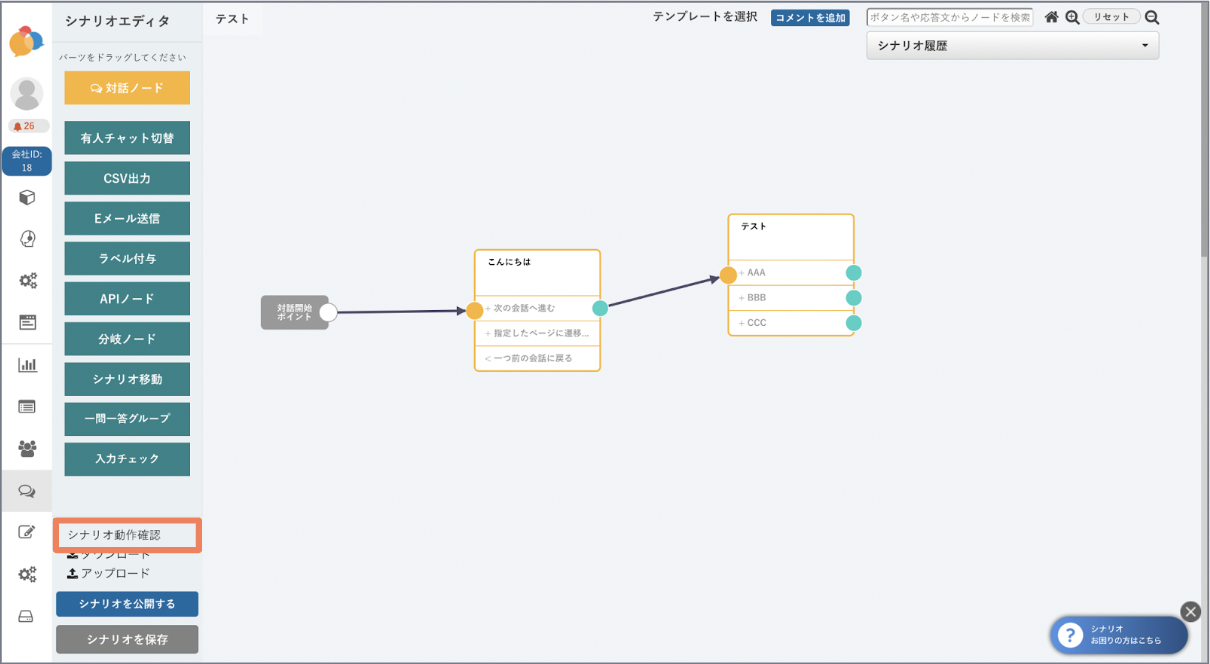Click teal connector beside BBB
This screenshot has height=664, width=1210.
point(854,297)
